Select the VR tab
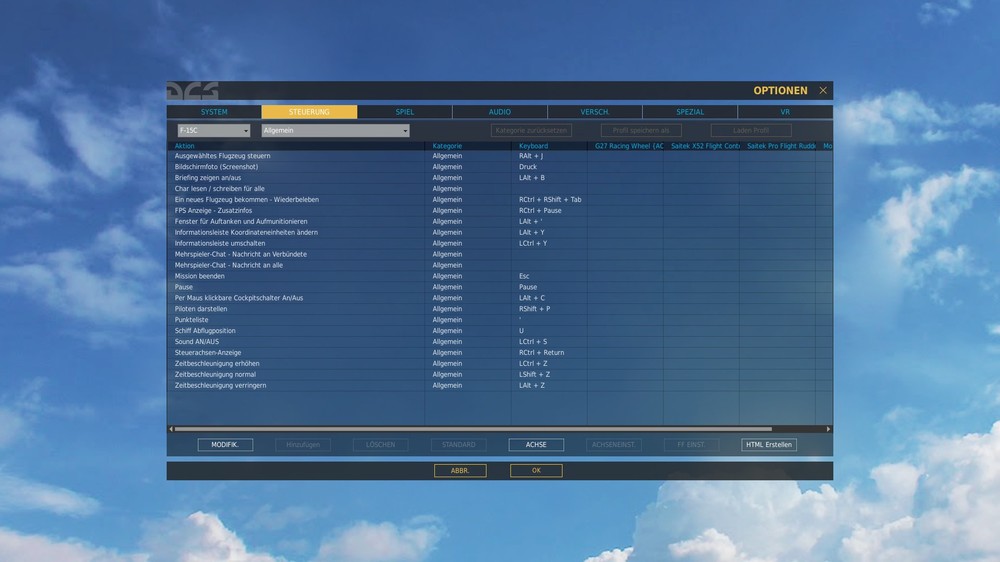1000x562 pixels. pos(785,112)
